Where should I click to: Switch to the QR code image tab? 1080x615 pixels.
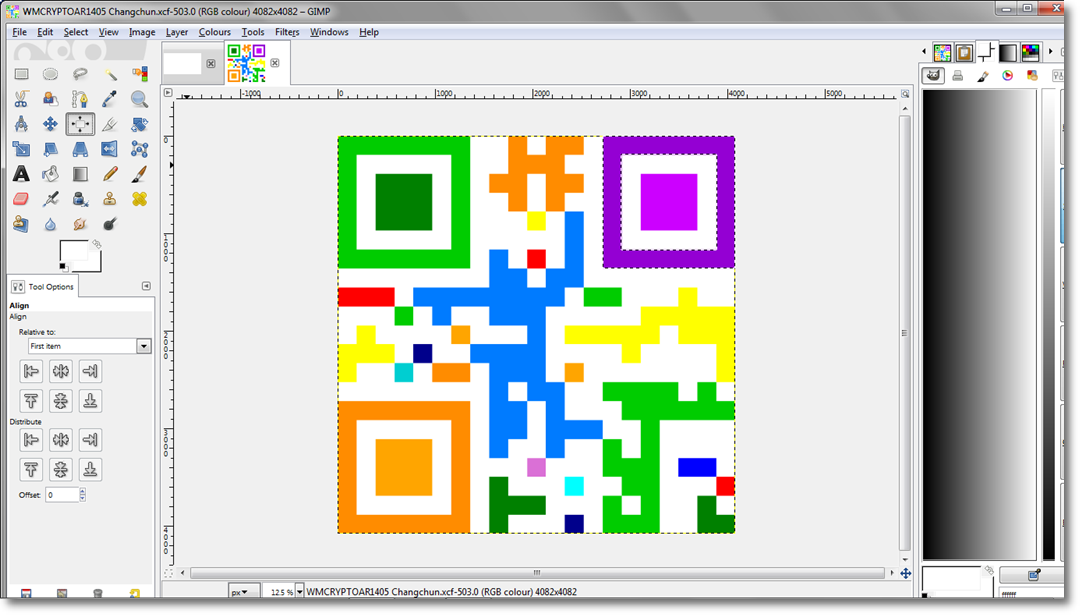coord(247,63)
